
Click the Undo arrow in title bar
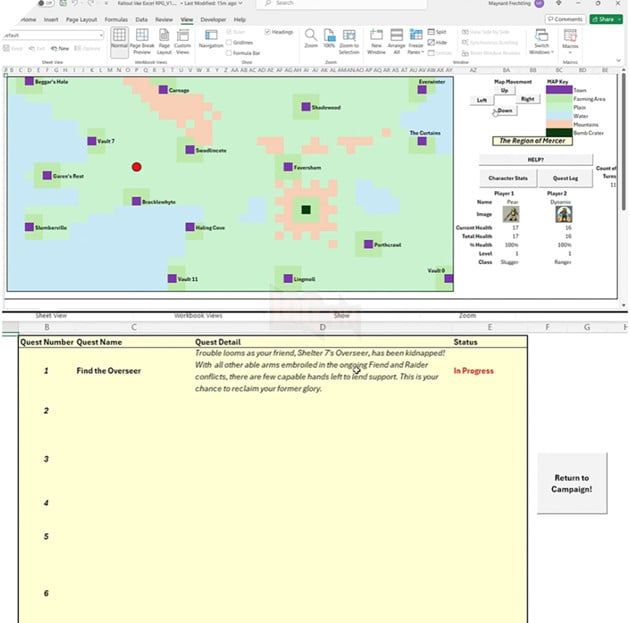tap(75, 3)
